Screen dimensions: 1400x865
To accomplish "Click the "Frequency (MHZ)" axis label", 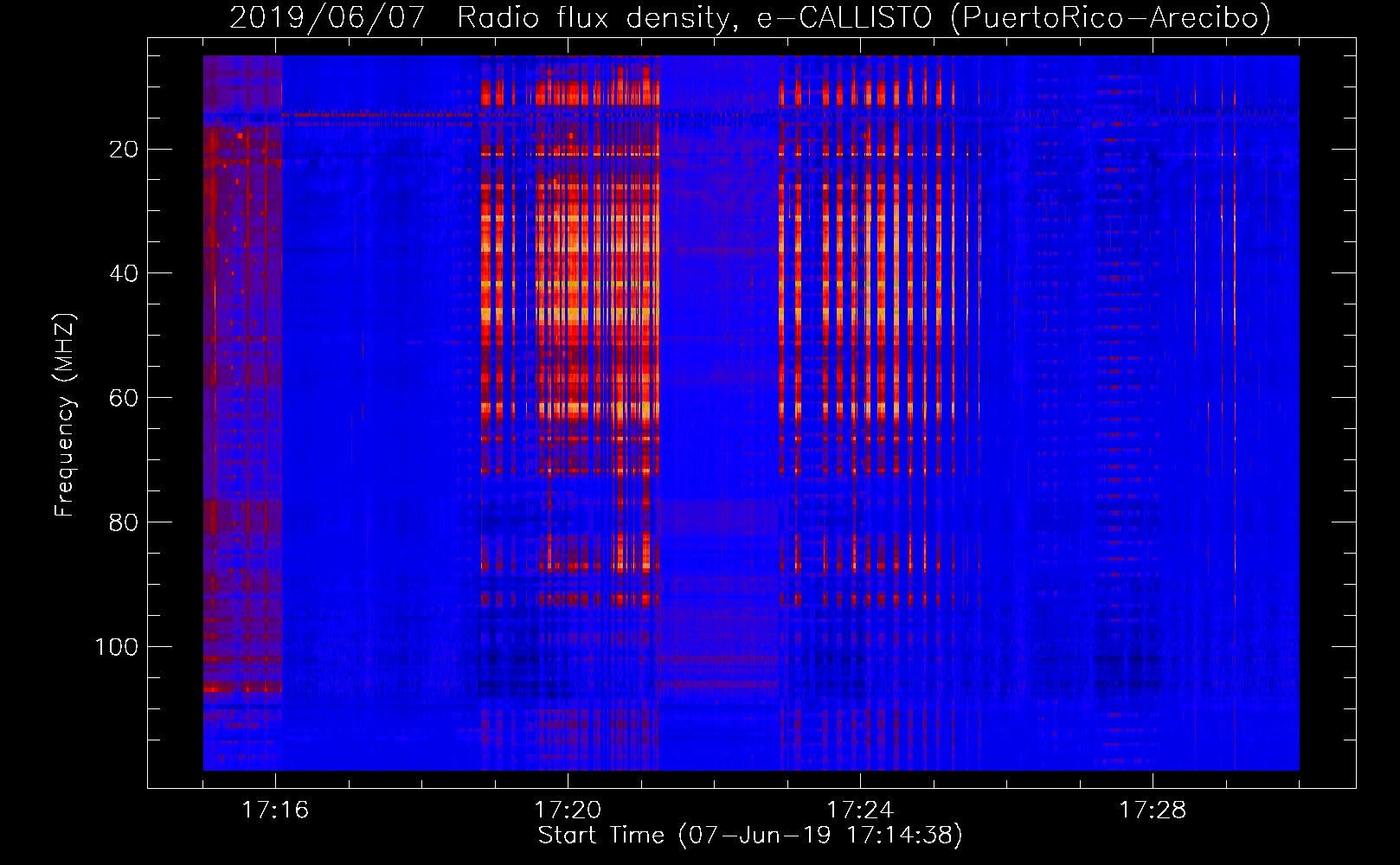I will tap(65, 414).
